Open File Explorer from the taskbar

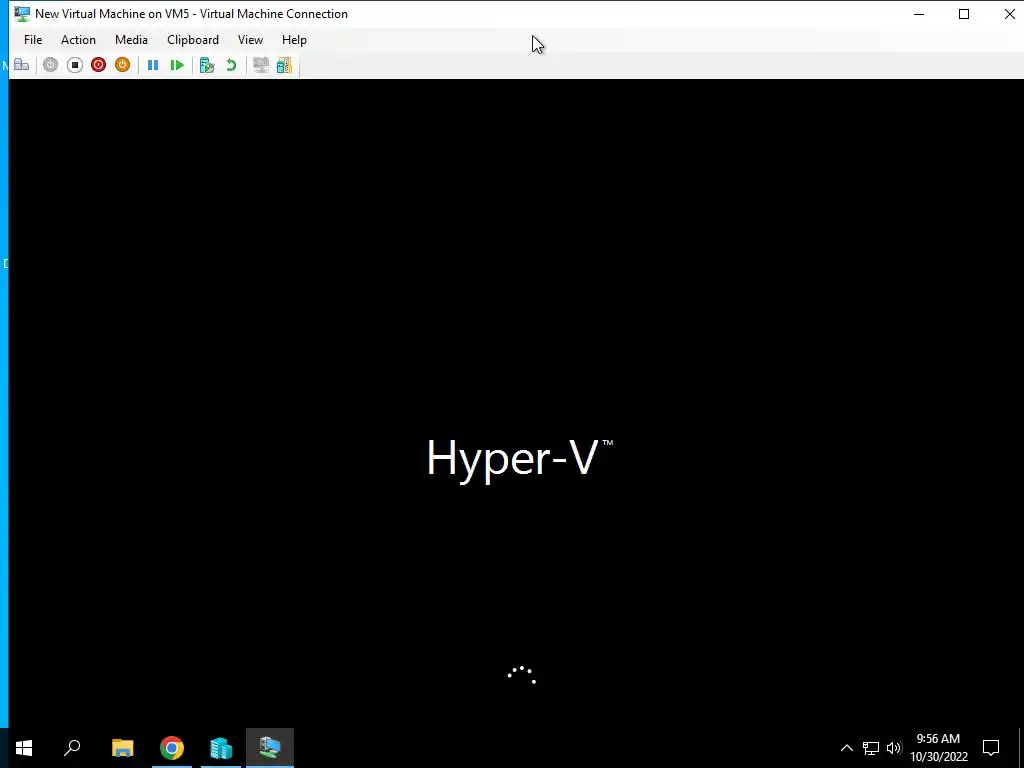pyautogui.click(x=122, y=748)
